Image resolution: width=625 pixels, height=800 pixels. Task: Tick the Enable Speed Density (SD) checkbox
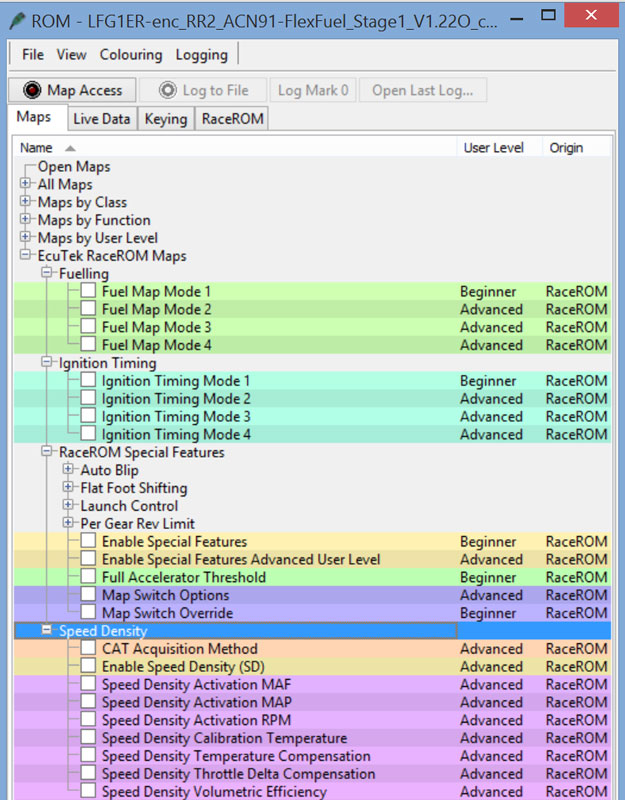pyautogui.click(x=88, y=665)
